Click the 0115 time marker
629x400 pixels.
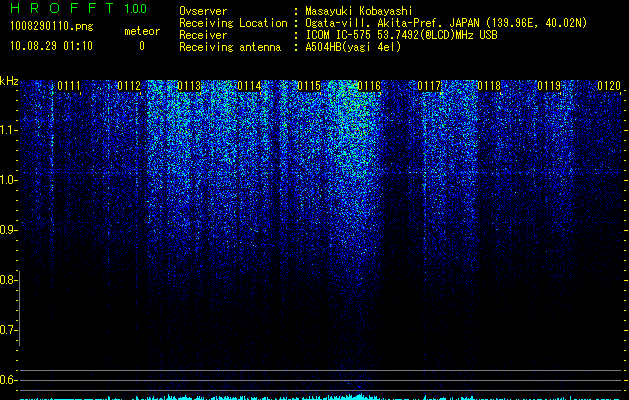[x=309, y=86]
